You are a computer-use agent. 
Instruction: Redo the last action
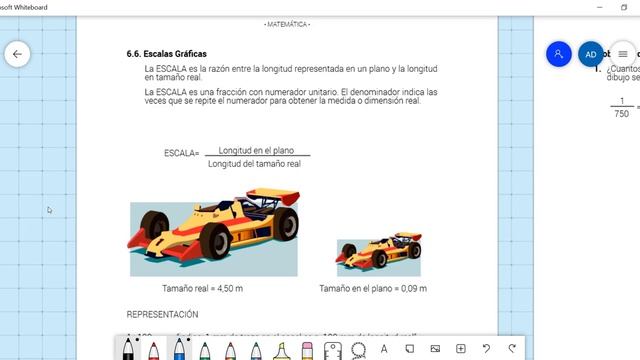pyautogui.click(x=512, y=349)
